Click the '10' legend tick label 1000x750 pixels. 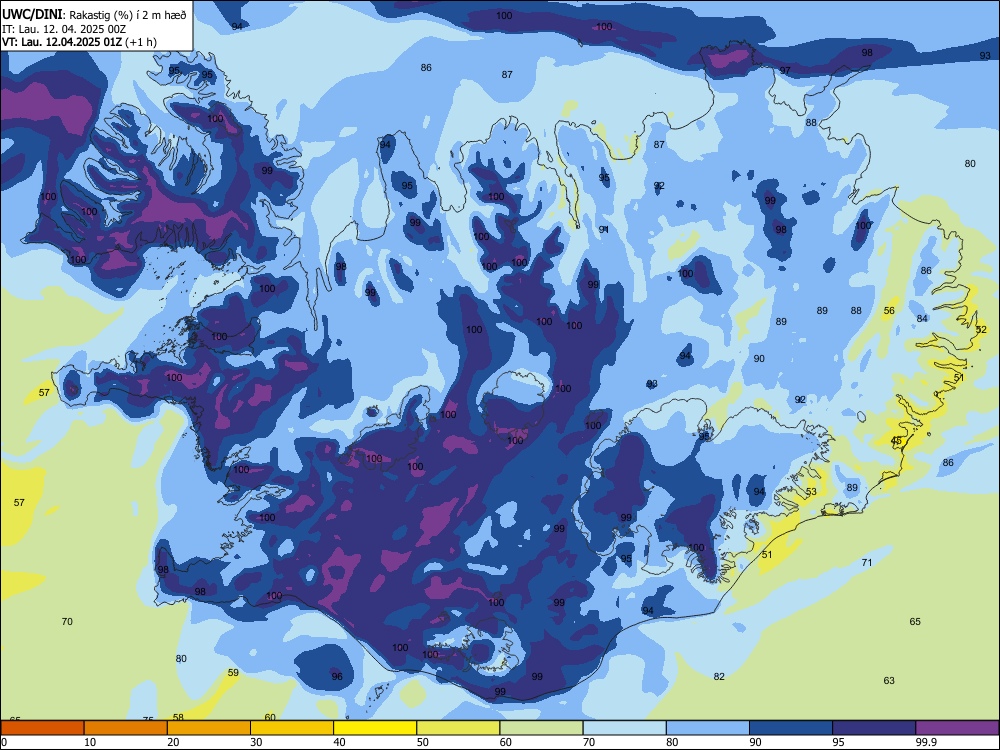[x=90, y=742]
